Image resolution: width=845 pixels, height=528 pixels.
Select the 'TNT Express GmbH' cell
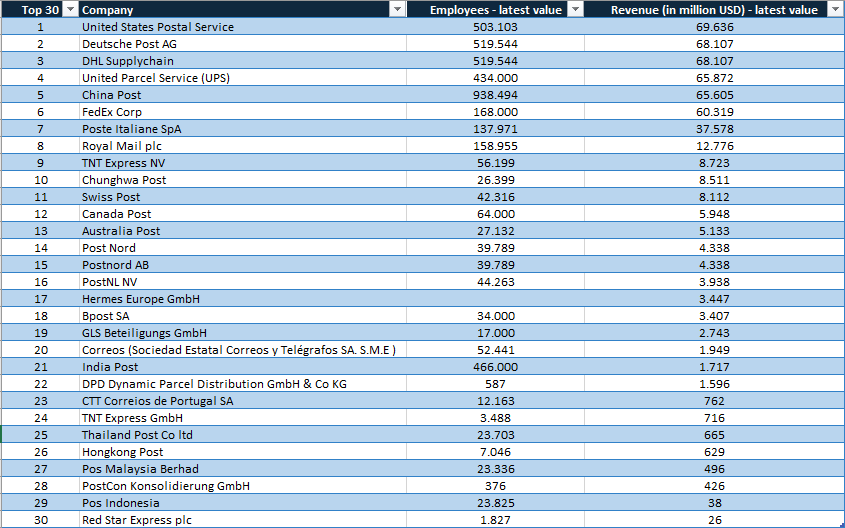tap(243, 418)
